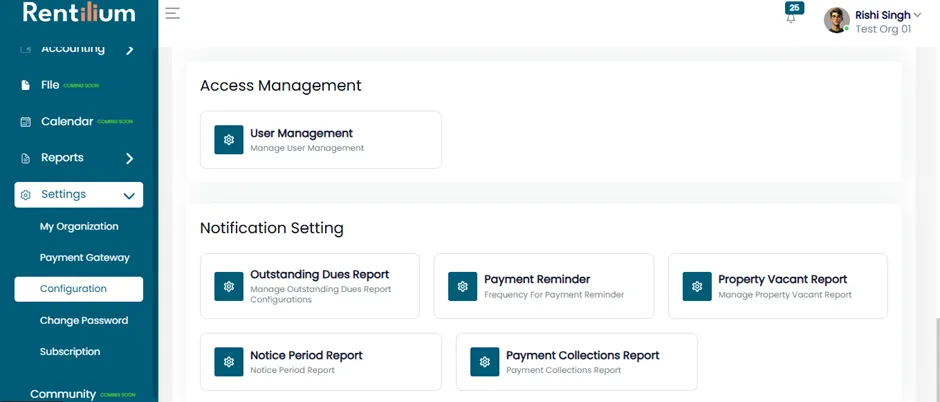
Task: Open the Subscription page
Action: point(70,352)
